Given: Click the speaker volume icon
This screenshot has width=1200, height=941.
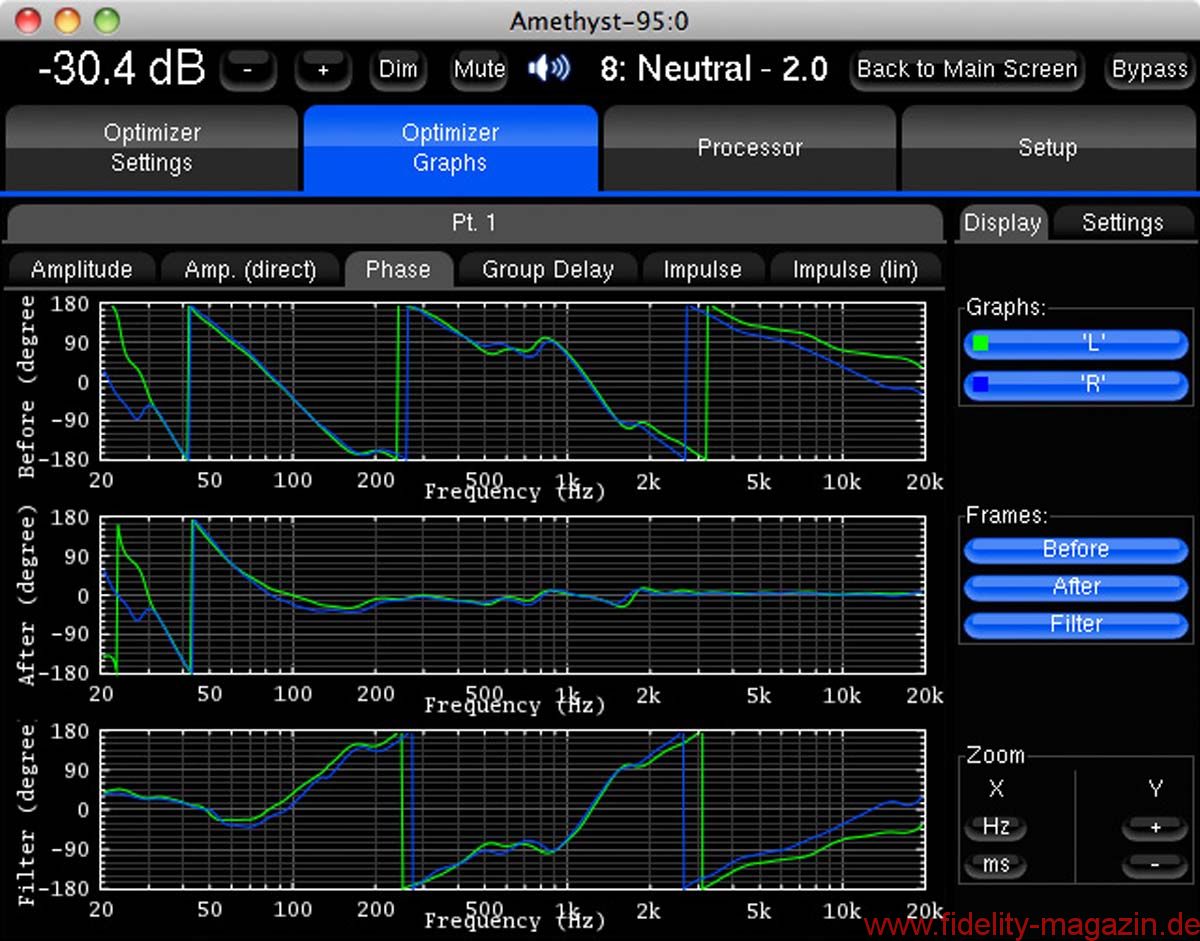Looking at the screenshot, I should point(549,69).
